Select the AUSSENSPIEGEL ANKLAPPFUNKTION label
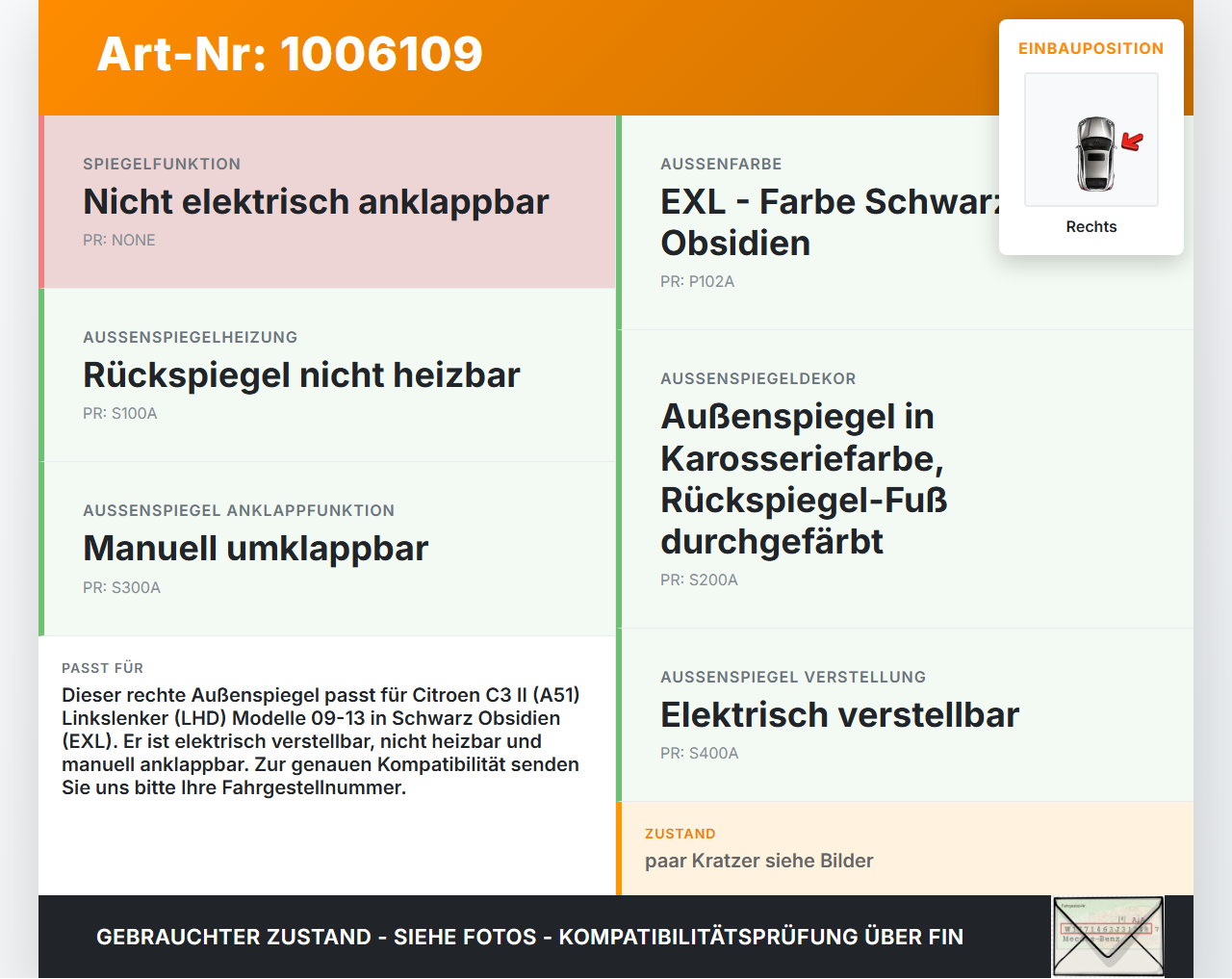 (239, 510)
